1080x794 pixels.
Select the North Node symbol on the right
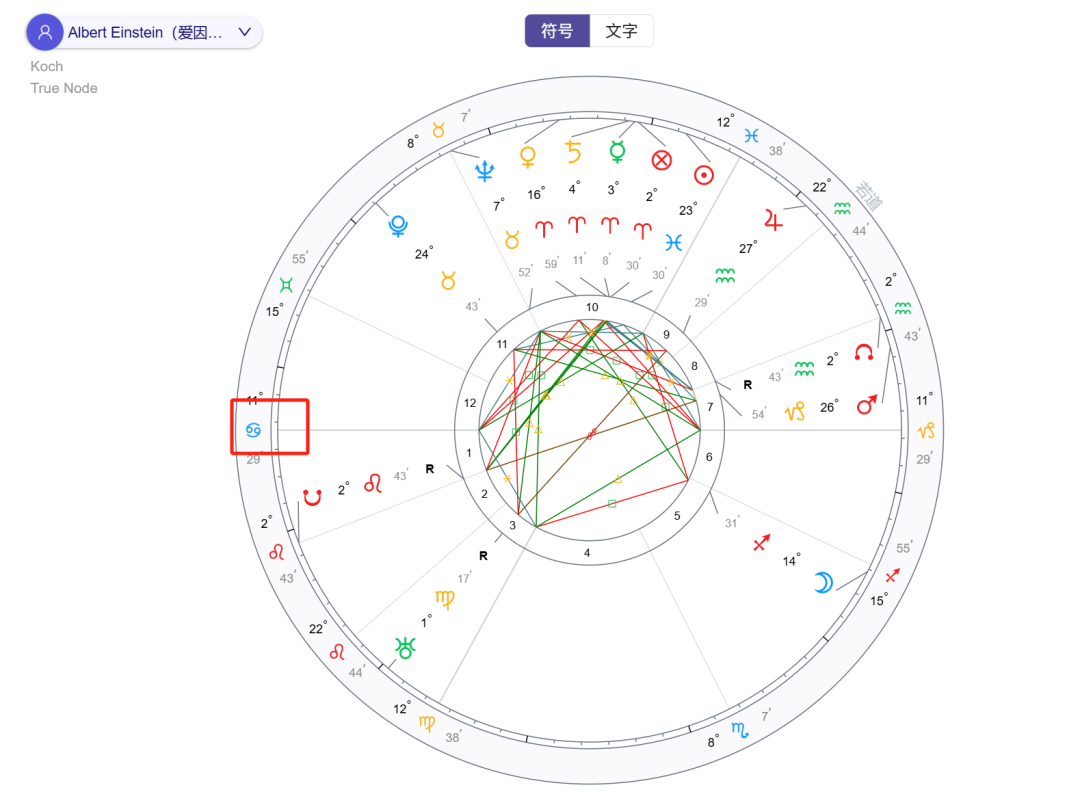(864, 352)
